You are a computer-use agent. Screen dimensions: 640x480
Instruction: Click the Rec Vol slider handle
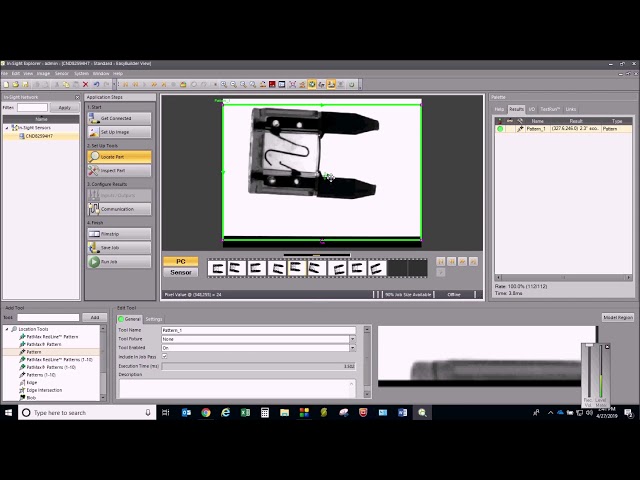[589, 346]
